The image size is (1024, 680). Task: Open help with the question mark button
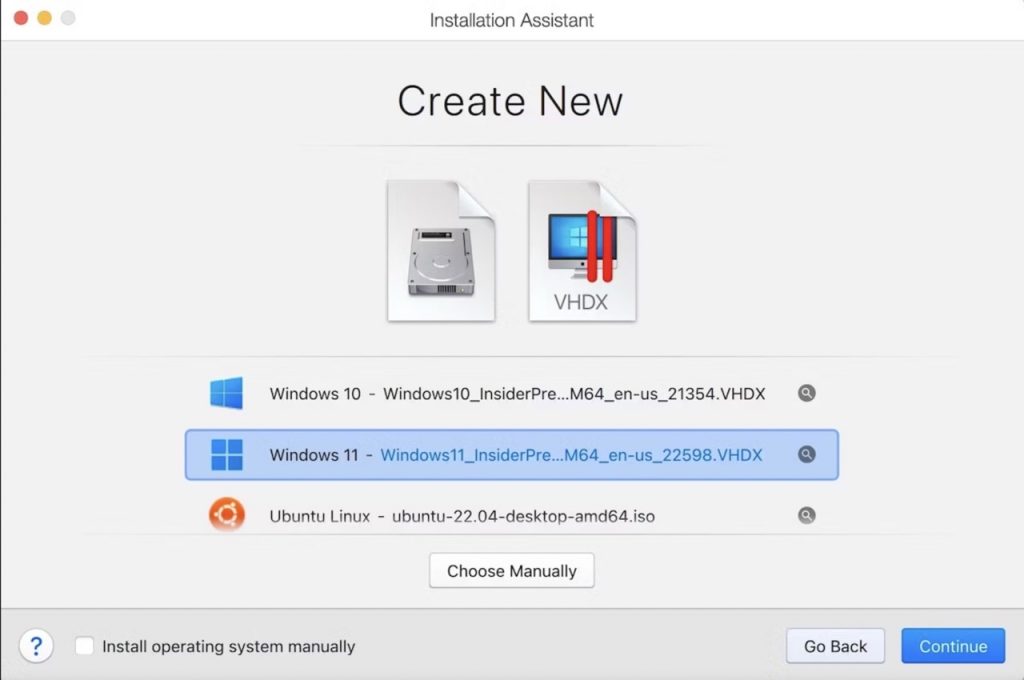coord(36,646)
